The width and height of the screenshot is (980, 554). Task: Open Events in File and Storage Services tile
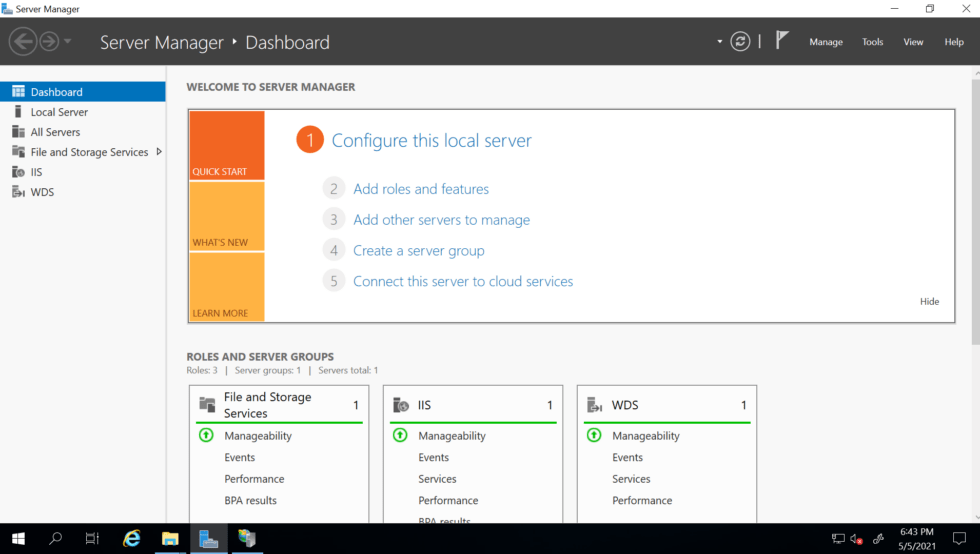[239, 457]
